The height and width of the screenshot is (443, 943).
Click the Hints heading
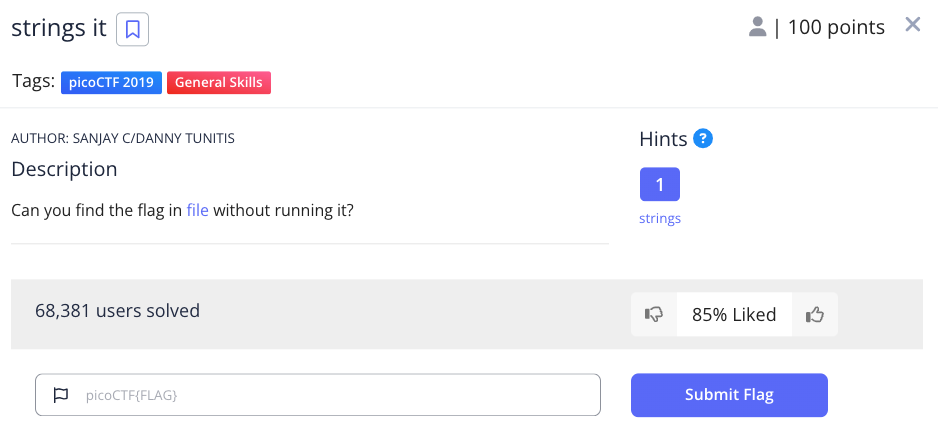click(663, 139)
